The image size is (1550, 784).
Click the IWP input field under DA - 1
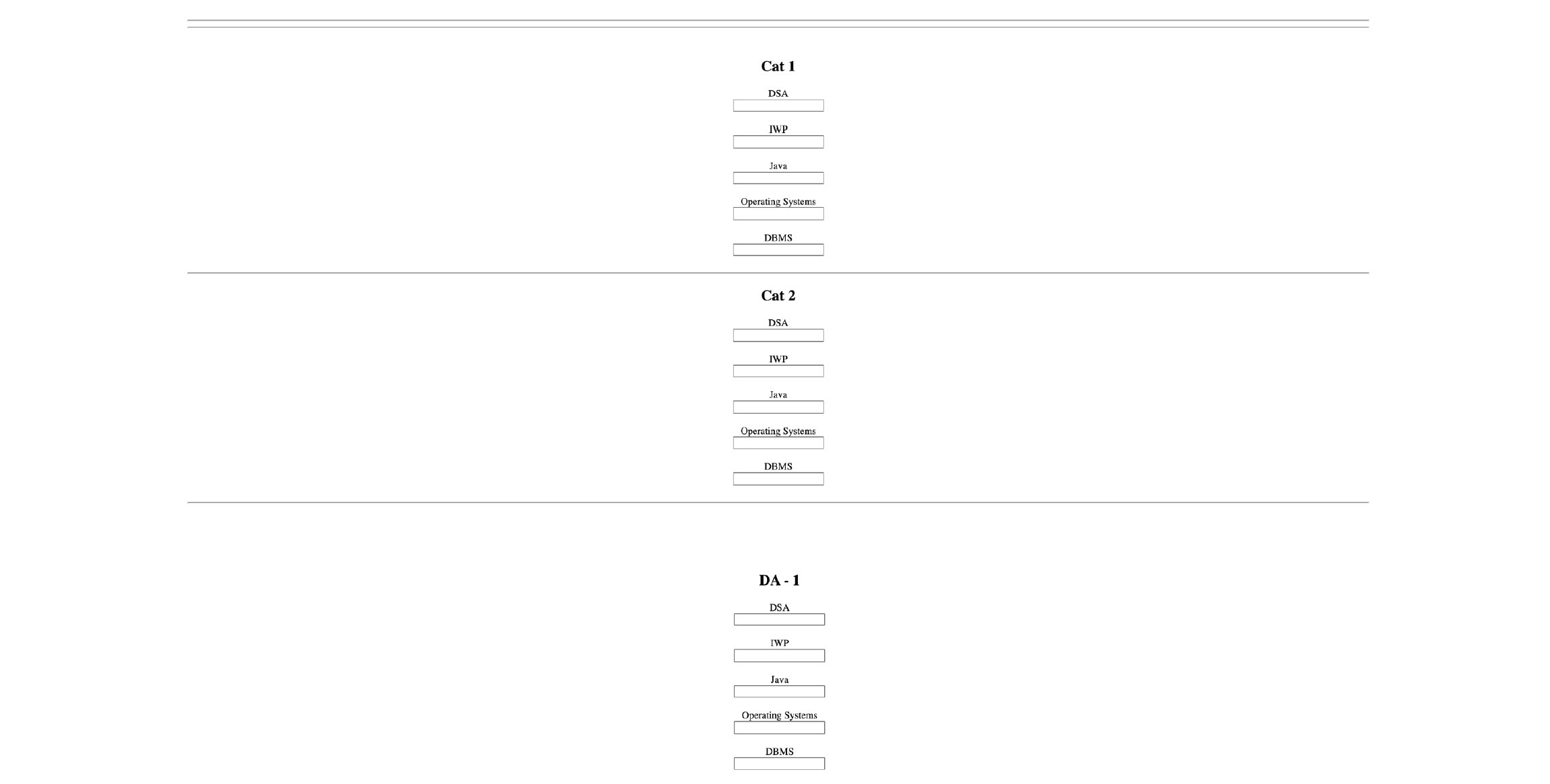click(x=779, y=656)
